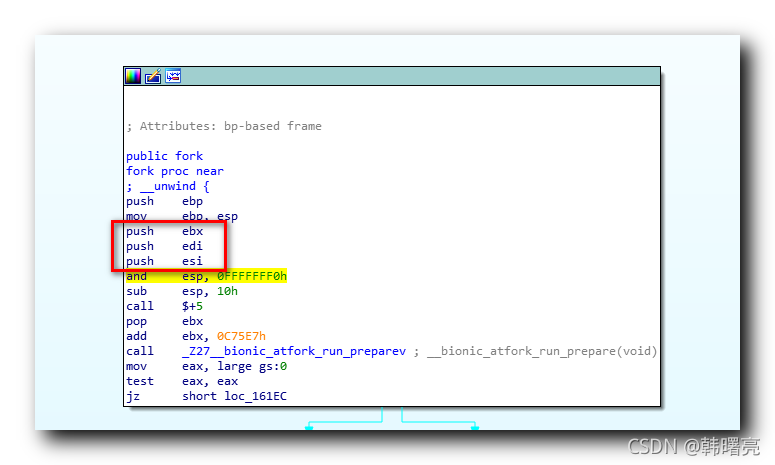Click the graph node title bar

pos(392,76)
